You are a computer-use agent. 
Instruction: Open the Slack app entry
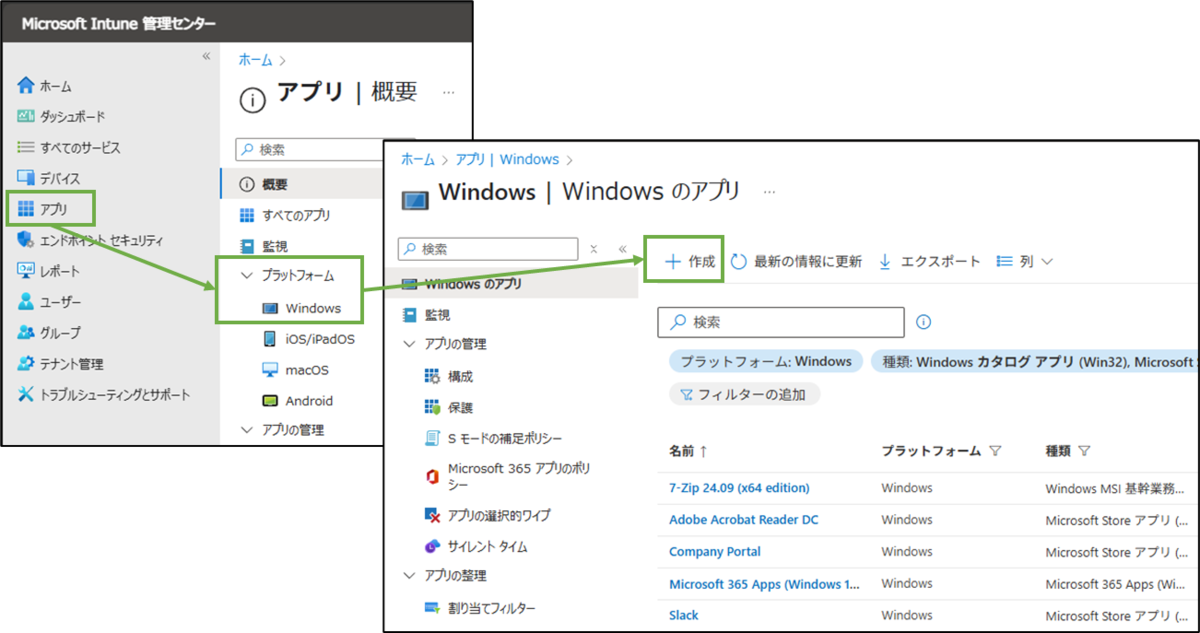684,615
